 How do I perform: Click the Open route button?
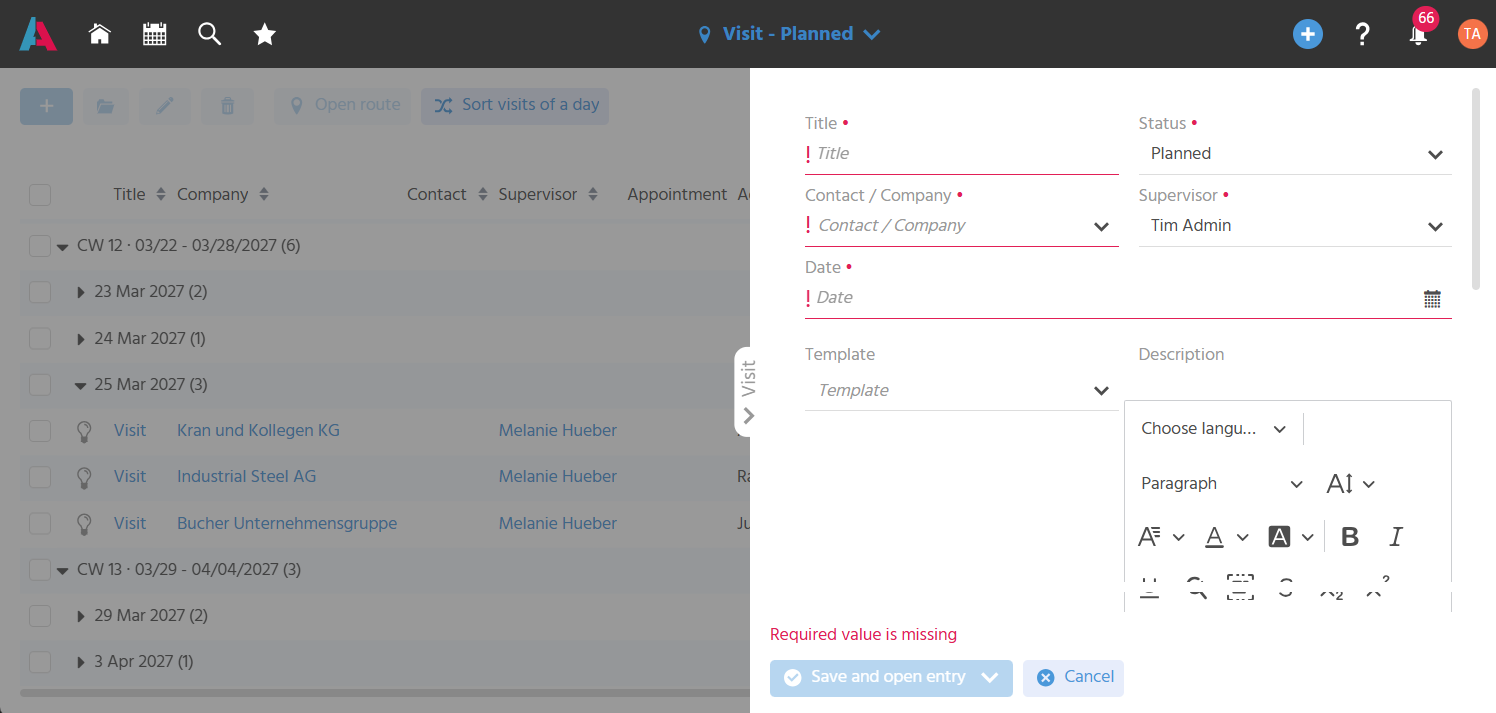point(343,105)
